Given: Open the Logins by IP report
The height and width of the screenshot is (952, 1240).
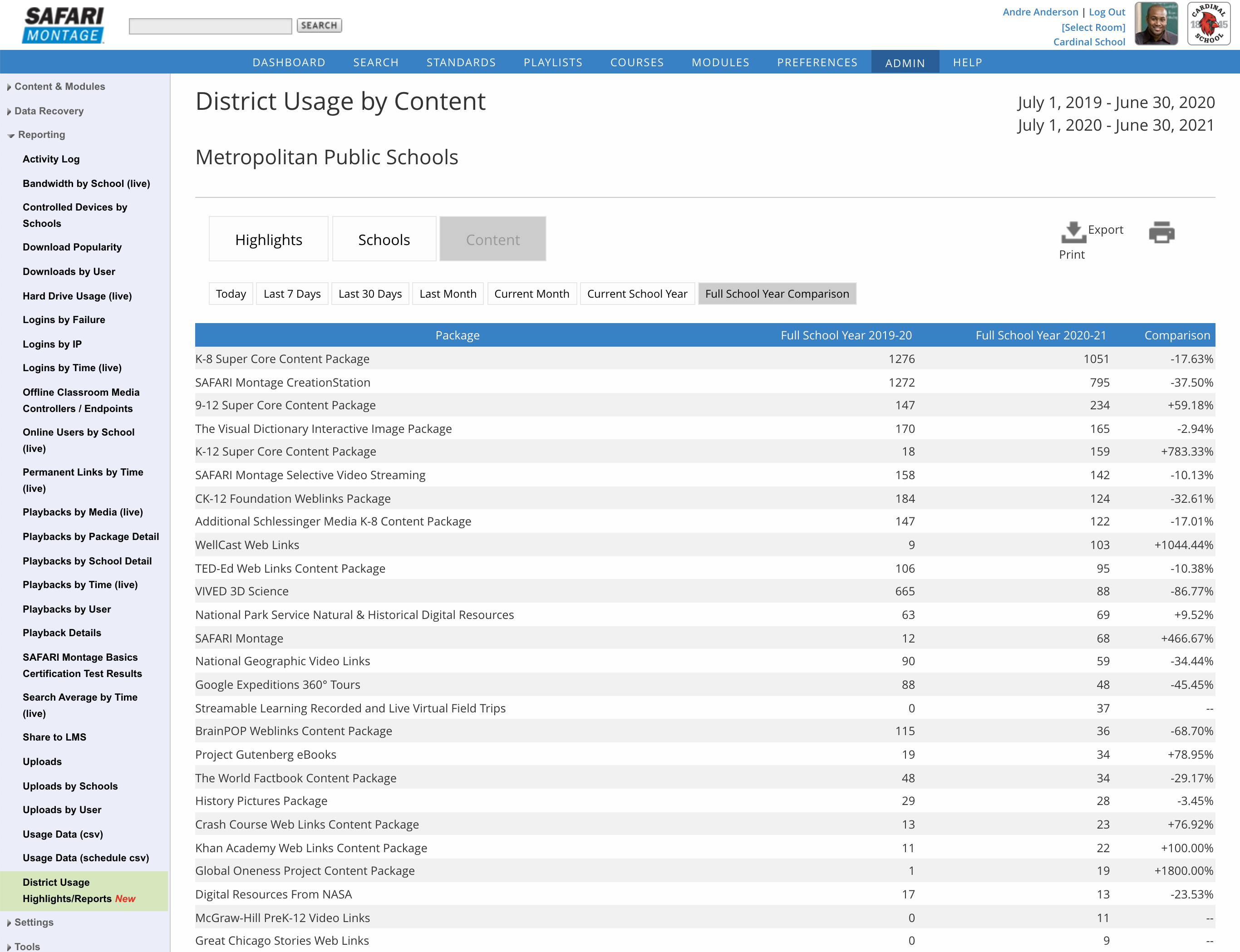Looking at the screenshot, I should click(52, 344).
